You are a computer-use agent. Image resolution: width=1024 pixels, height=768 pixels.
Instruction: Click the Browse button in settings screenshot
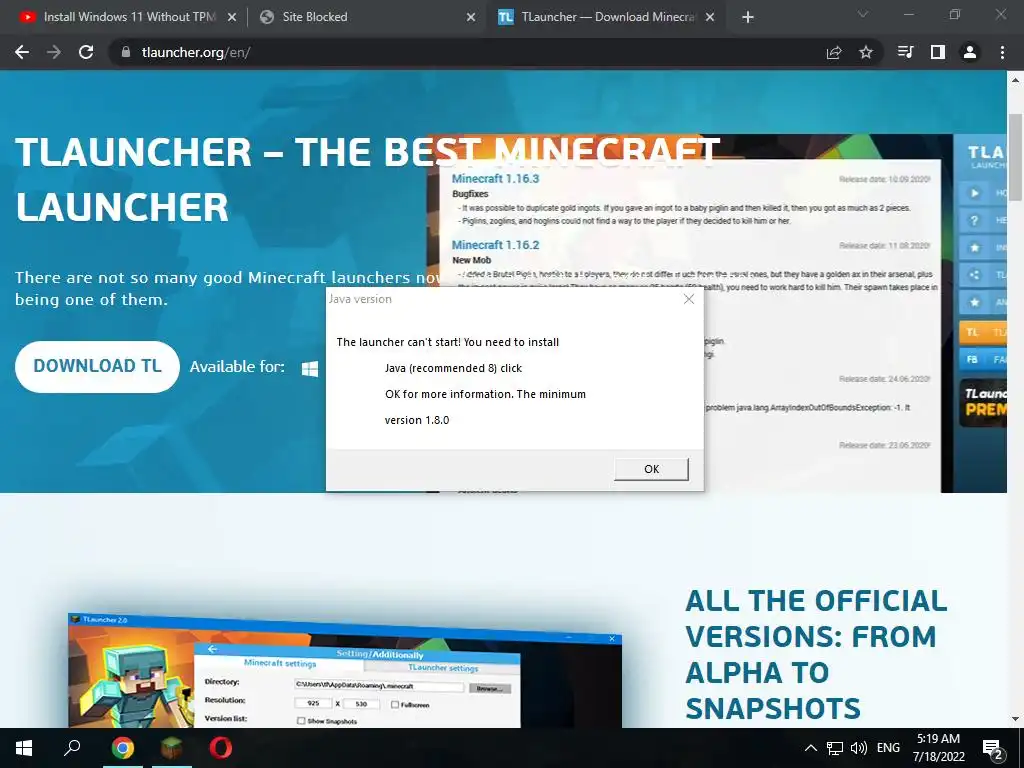489,688
